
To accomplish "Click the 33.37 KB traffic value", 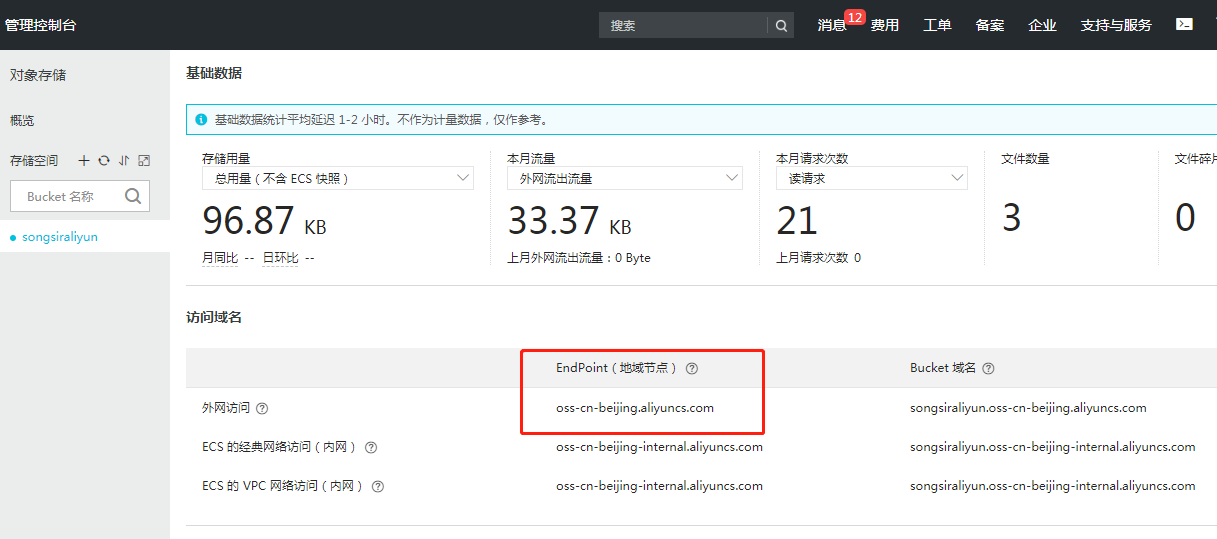I will (x=569, y=220).
